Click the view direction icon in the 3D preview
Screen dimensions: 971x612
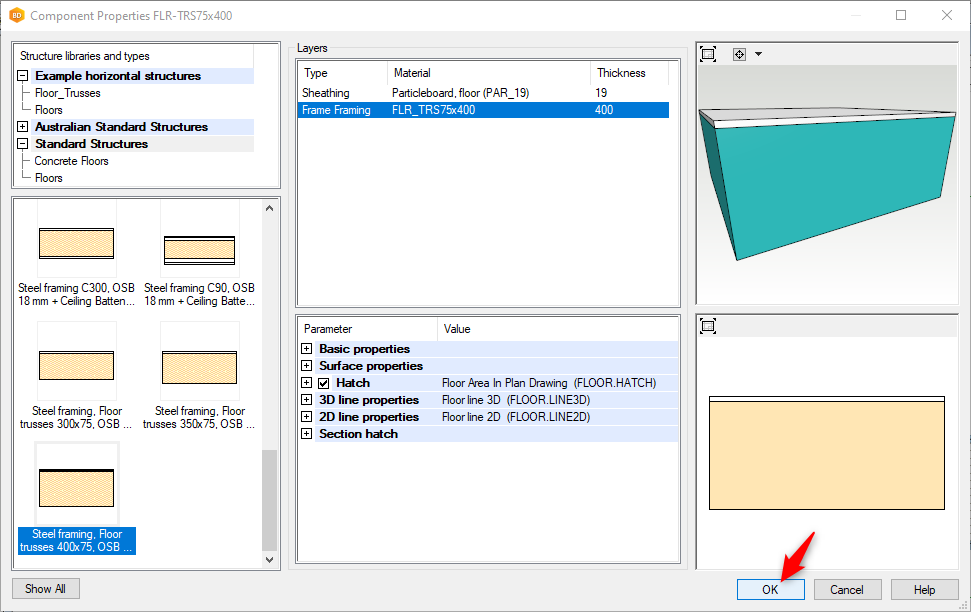[x=739, y=54]
